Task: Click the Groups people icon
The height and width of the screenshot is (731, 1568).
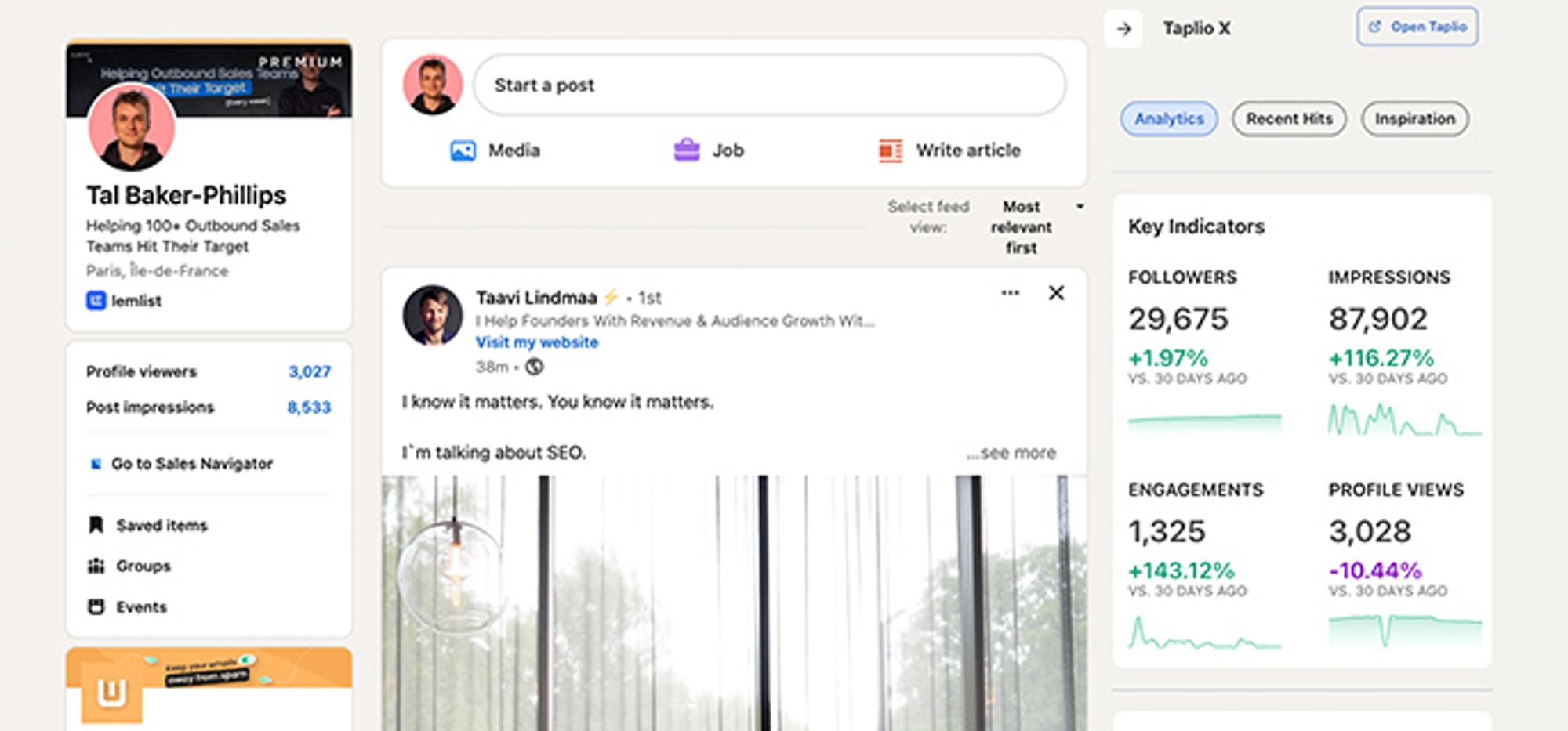Action: (96, 566)
